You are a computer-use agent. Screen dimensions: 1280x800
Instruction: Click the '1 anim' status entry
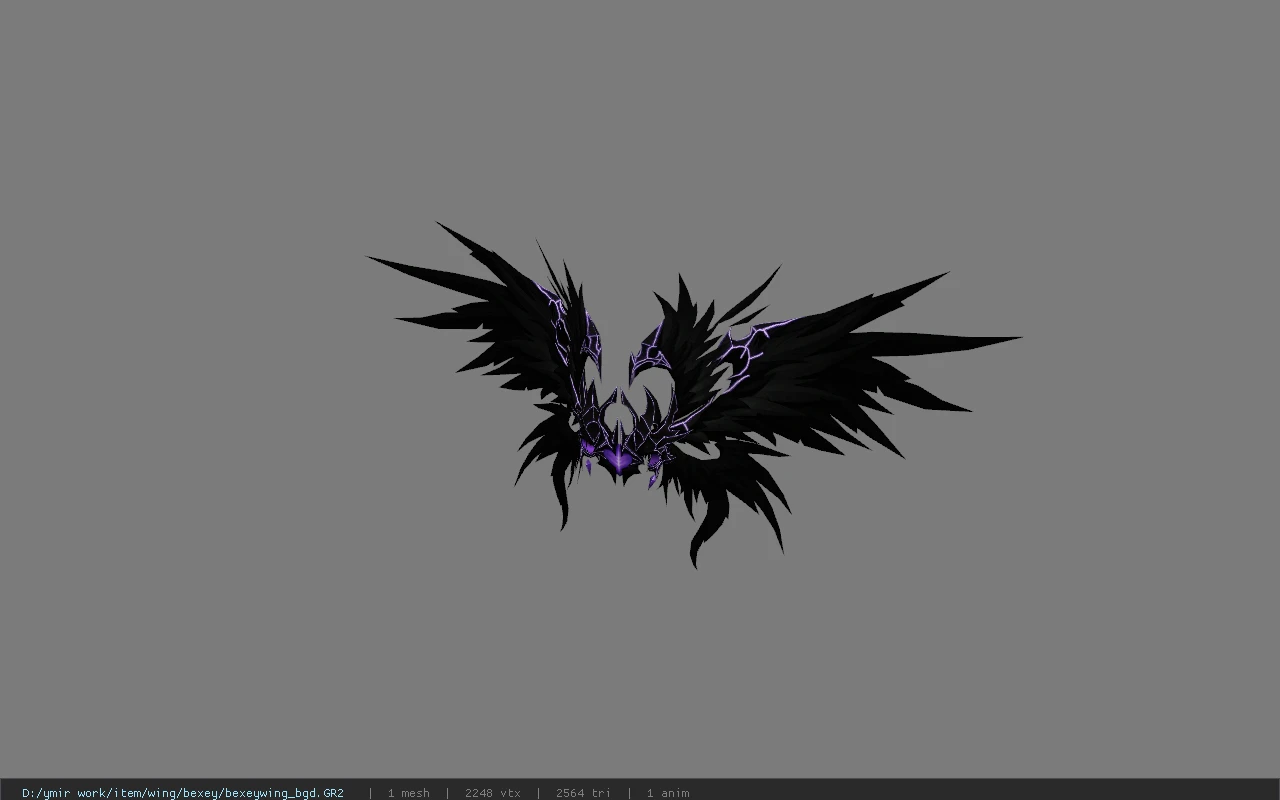667,793
